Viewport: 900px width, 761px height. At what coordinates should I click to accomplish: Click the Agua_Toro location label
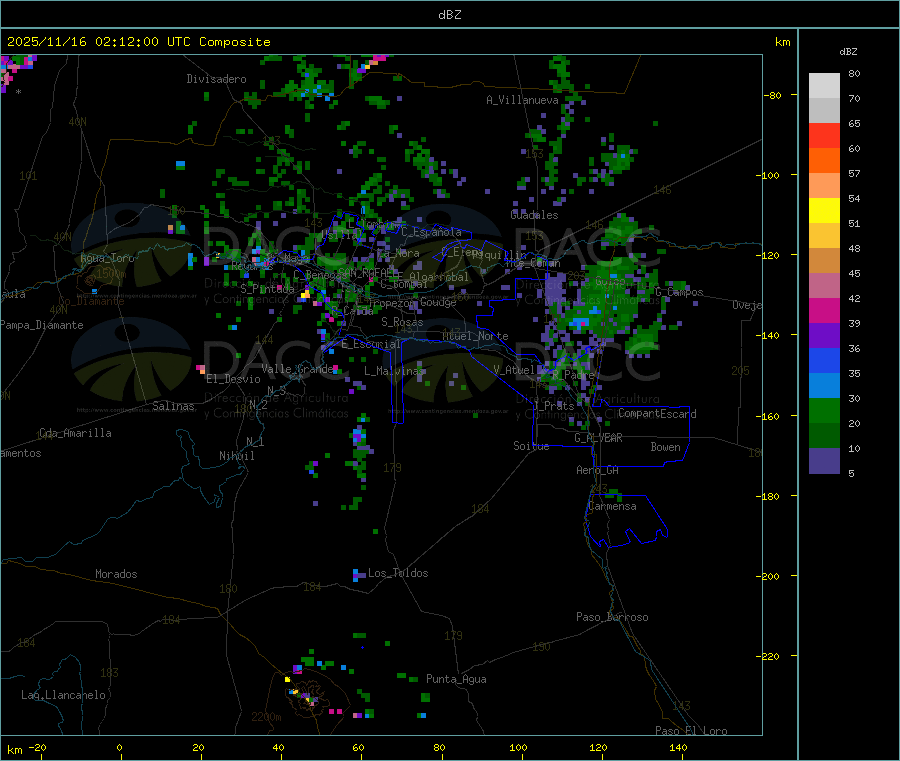click(x=107, y=258)
